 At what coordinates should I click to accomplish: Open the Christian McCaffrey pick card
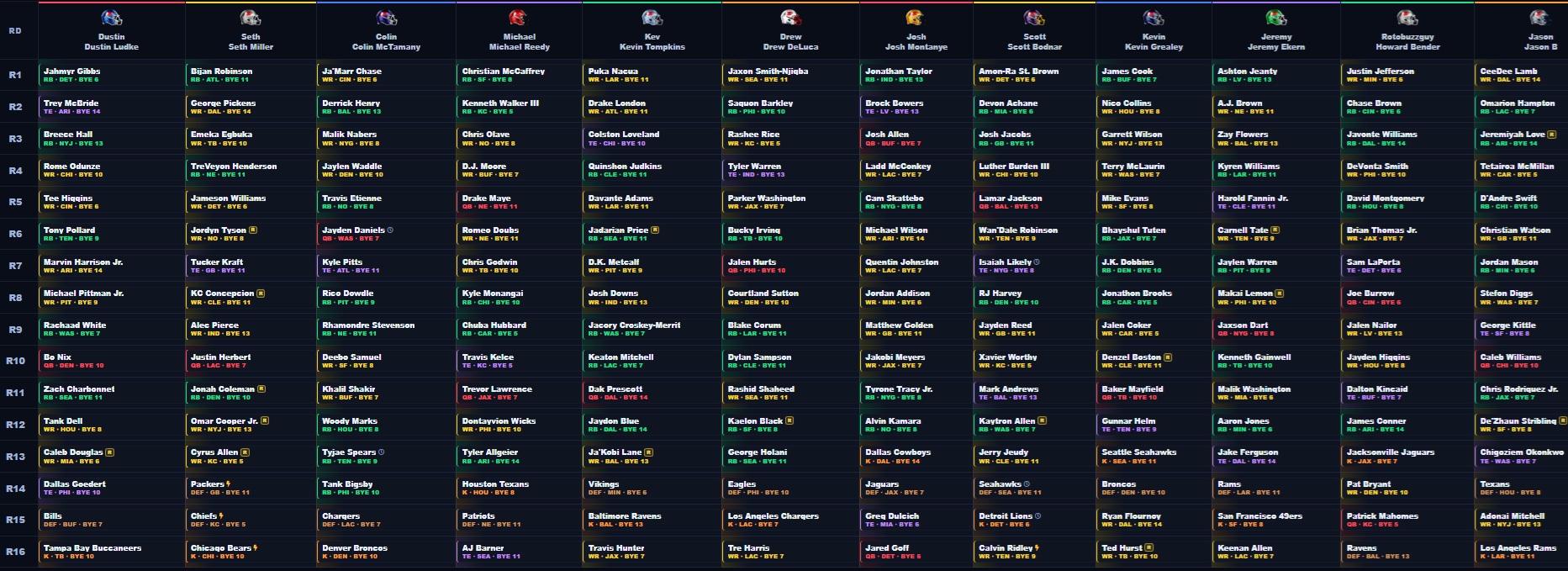click(518, 75)
